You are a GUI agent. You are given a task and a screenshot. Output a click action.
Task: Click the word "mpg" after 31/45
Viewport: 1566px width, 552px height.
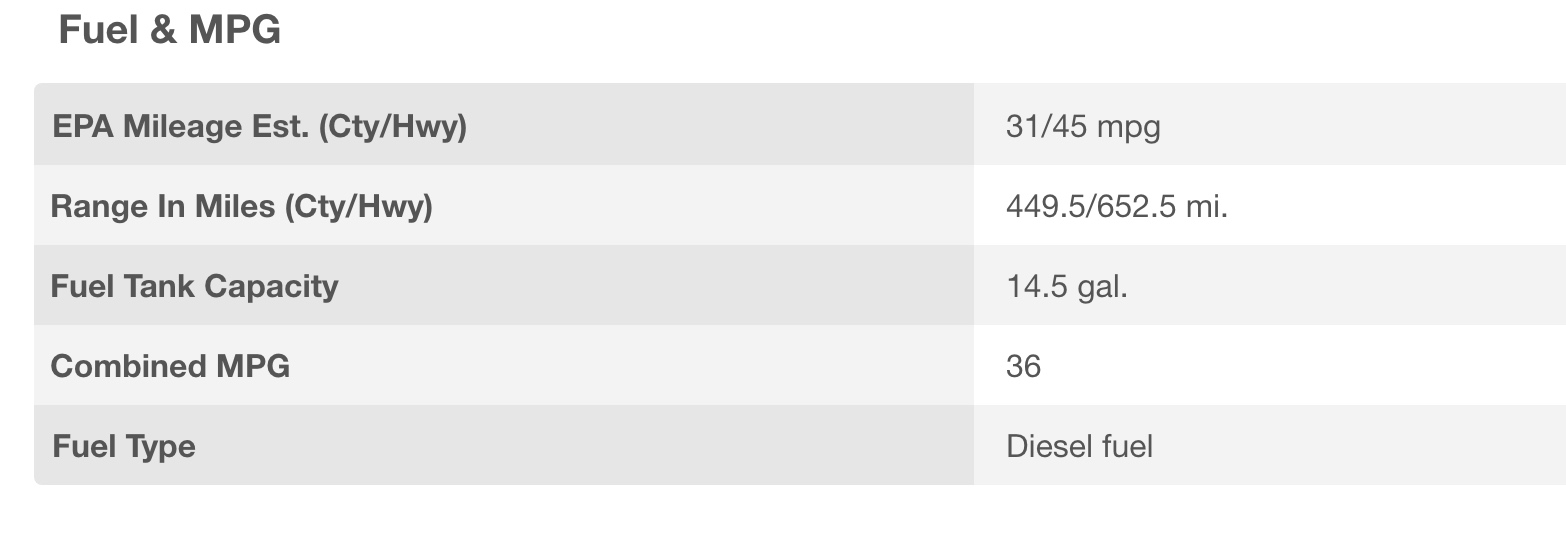pyautogui.click(x=1128, y=128)
